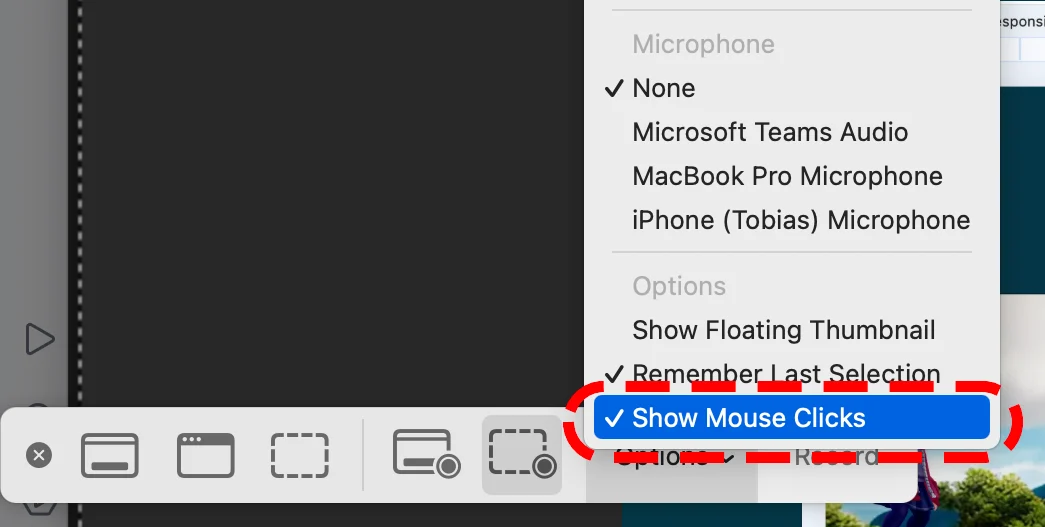Image resolution: width=1045 pixels, height=527 pixels.
Task: Choose the Capture Selected Window icon
Action: tap(205, 455)
